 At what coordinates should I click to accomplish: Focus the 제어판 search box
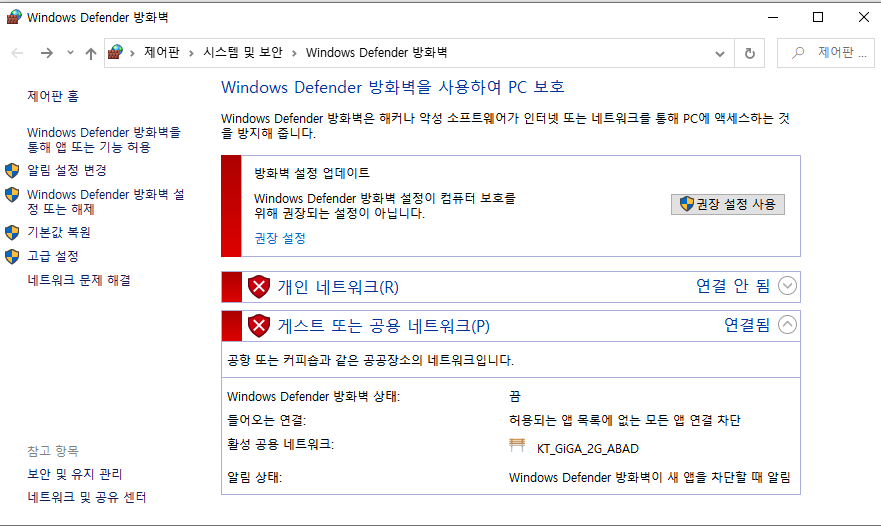point(825,53)
